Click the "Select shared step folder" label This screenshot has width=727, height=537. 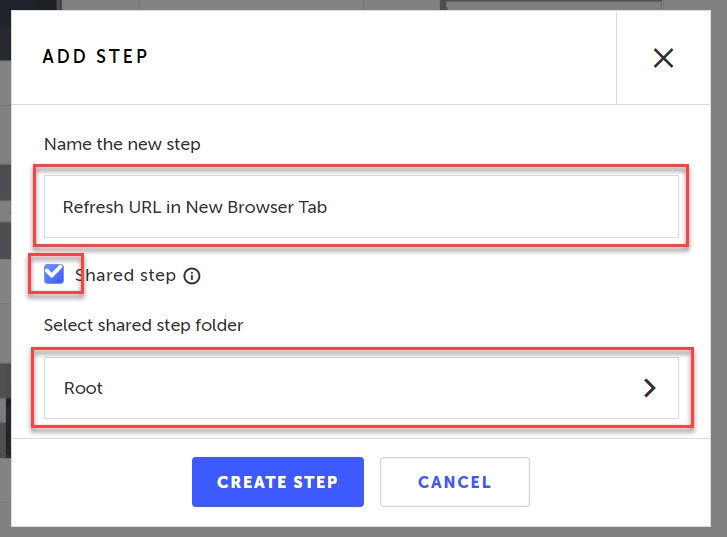point(143,325)
